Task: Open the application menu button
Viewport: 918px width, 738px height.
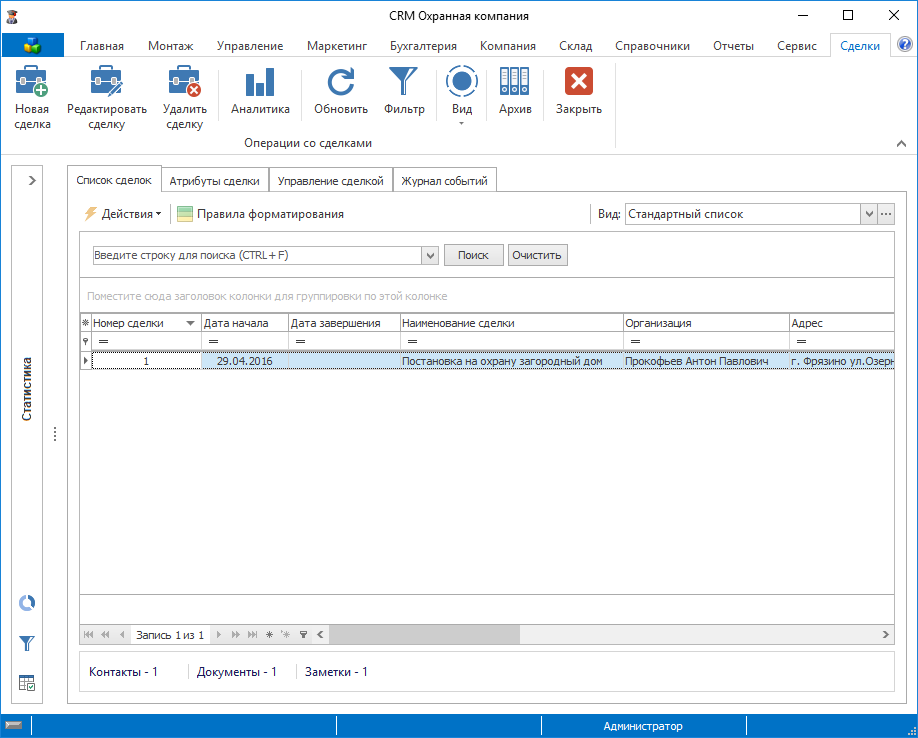Action: 33,45
